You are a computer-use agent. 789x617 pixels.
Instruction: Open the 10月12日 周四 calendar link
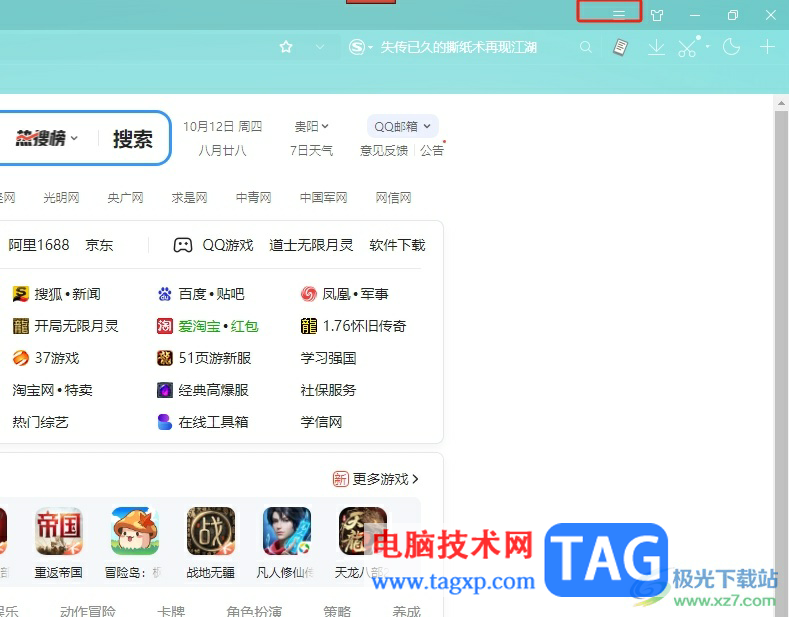(222, 126)
